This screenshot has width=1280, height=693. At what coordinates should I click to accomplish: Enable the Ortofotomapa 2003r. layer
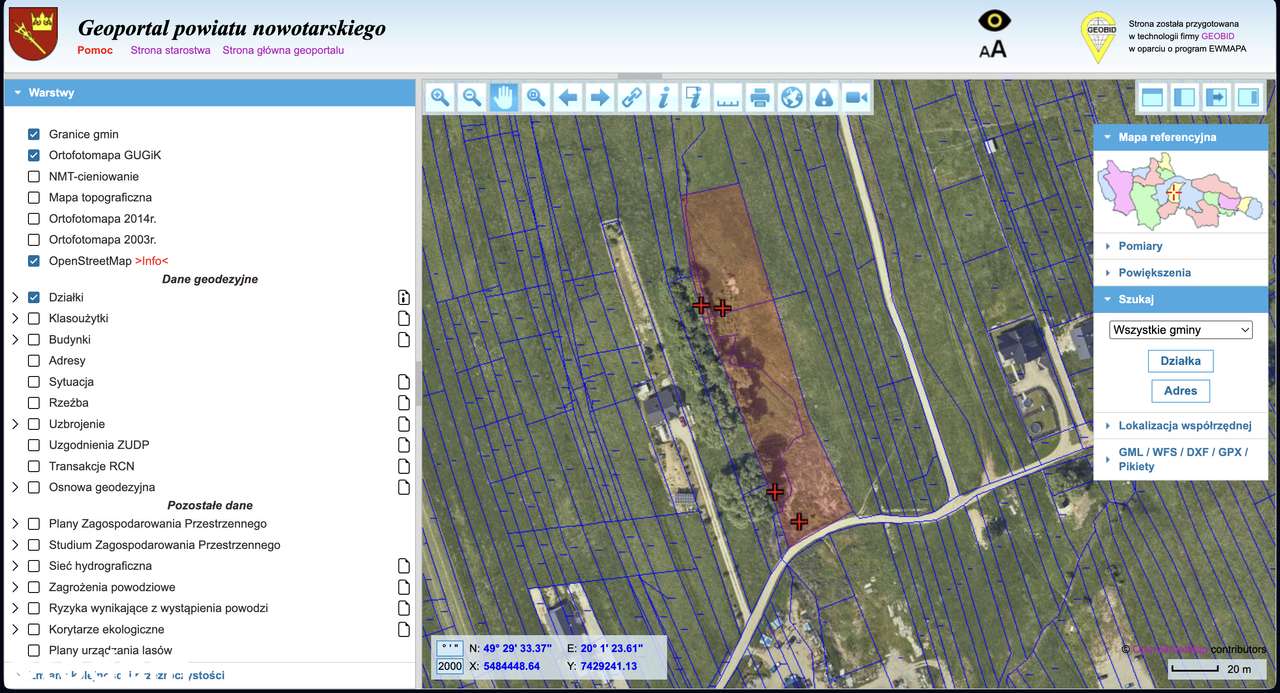pos(34,240)
